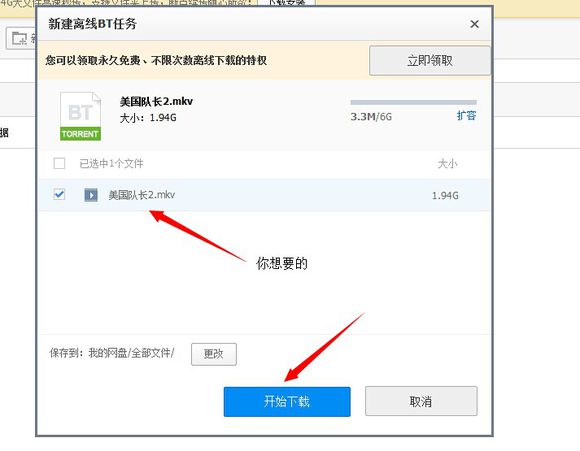
Task: Click the 美国队长2.mkv file name in the list row
Action: pyautogui.click(x=142, y=195)
